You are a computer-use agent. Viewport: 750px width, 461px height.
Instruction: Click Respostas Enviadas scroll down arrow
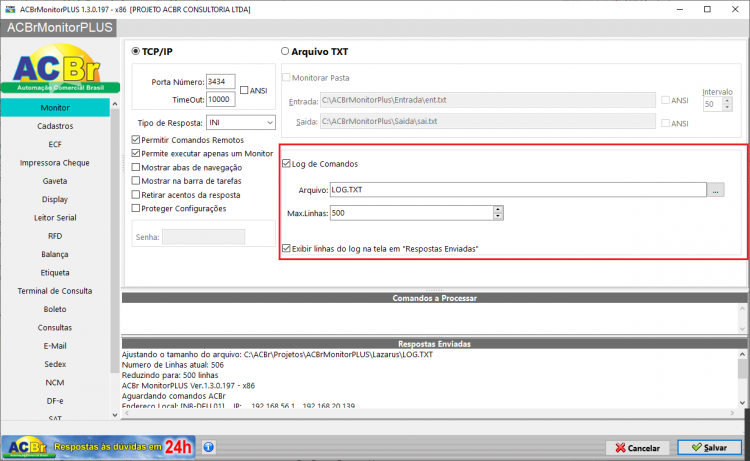click(742, 403)
